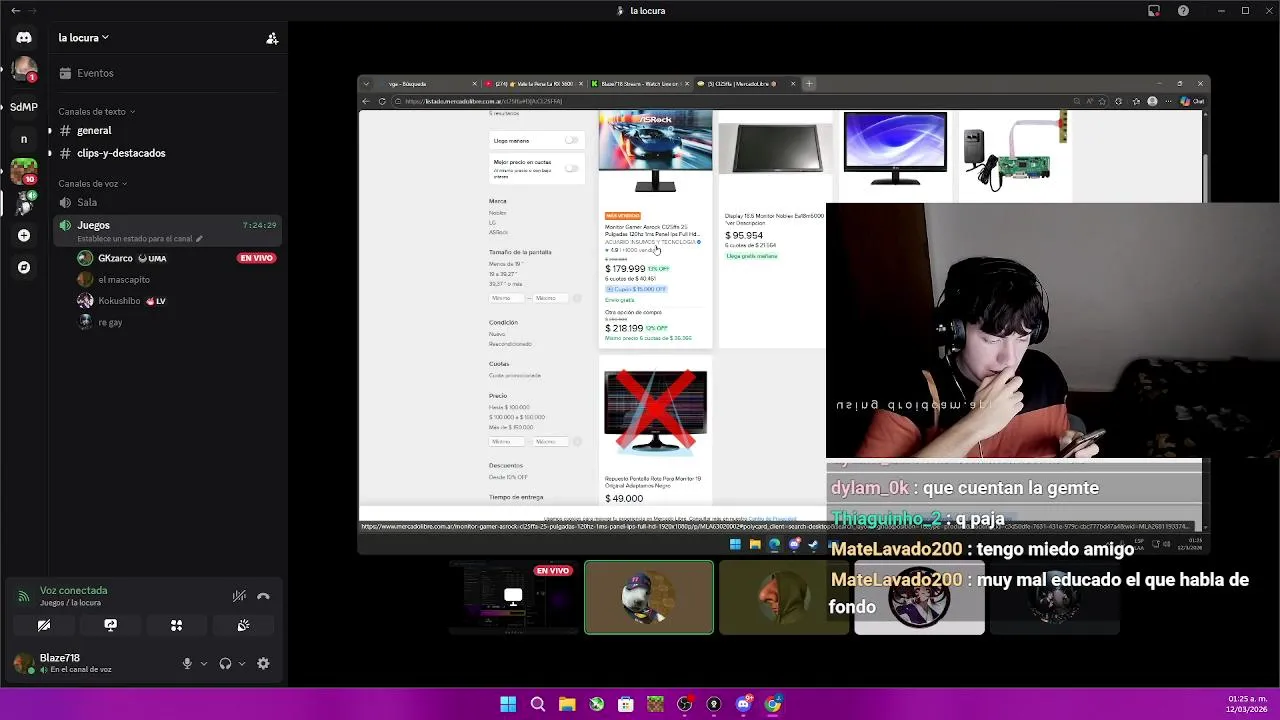Screen dimensions: 1280x720
Task: Share your screen from voice panel
Action: pyautogui.click(x=110, y=625)
